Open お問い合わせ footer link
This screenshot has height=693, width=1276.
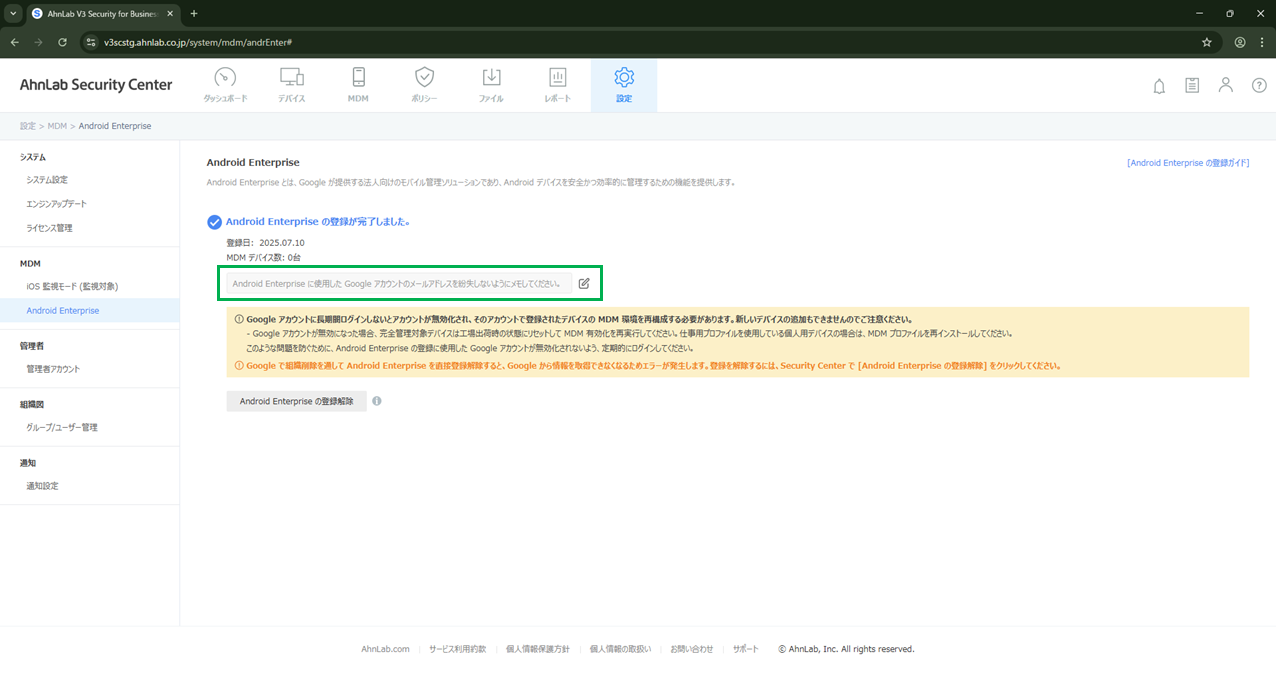[692, 649]
